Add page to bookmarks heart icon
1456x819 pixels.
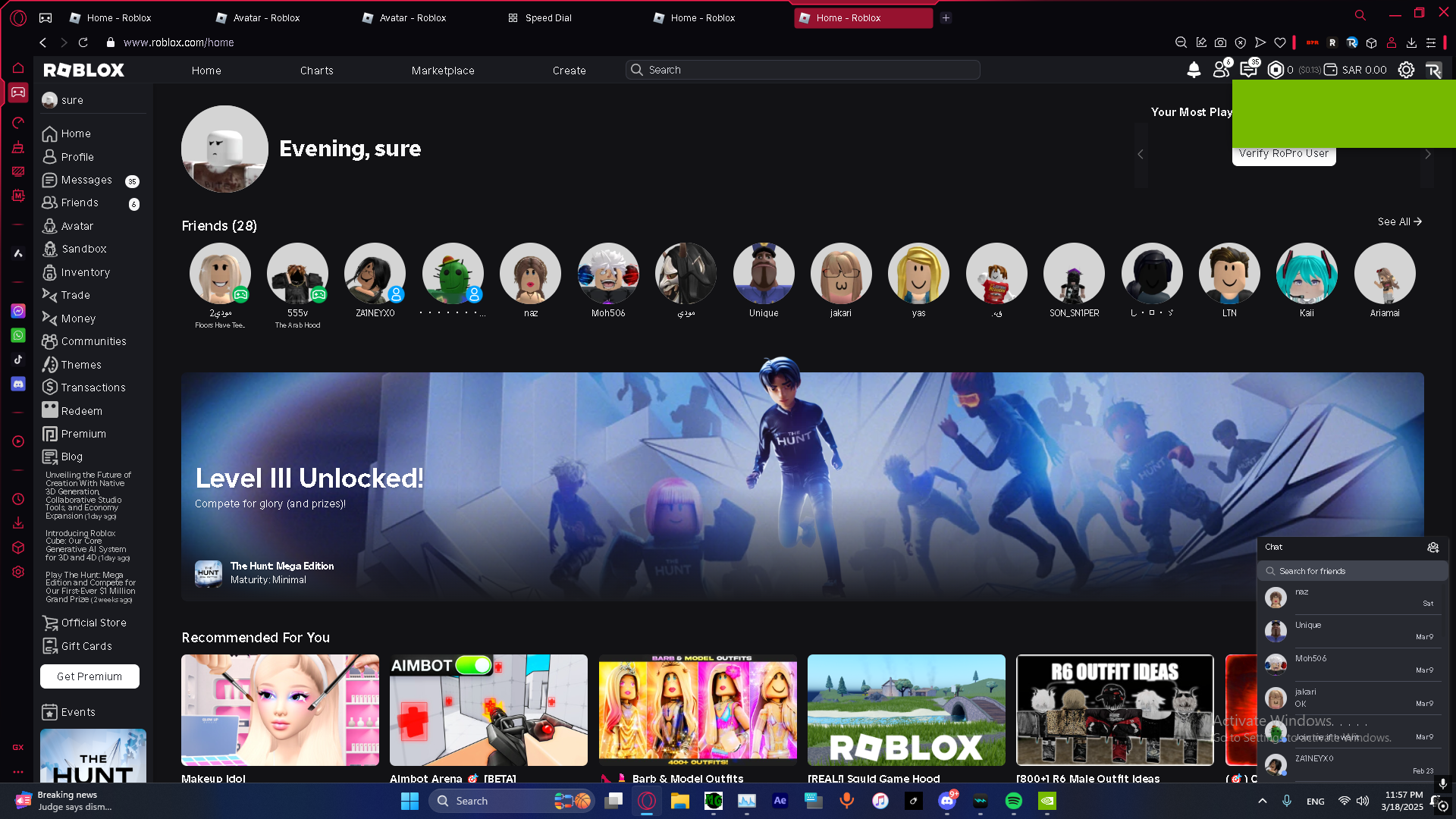click(1280, 42)
